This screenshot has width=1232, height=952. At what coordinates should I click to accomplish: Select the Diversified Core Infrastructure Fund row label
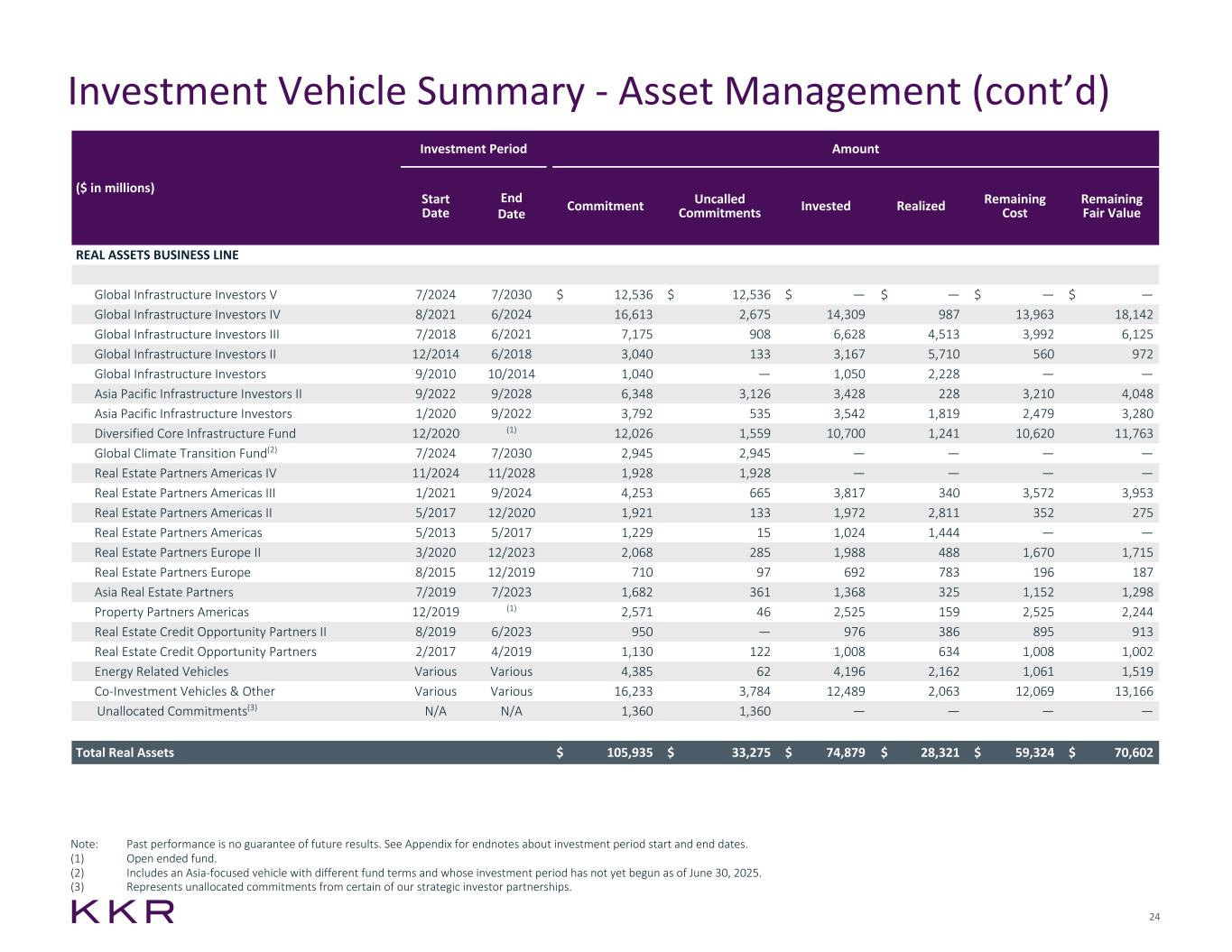click(195, 434)
